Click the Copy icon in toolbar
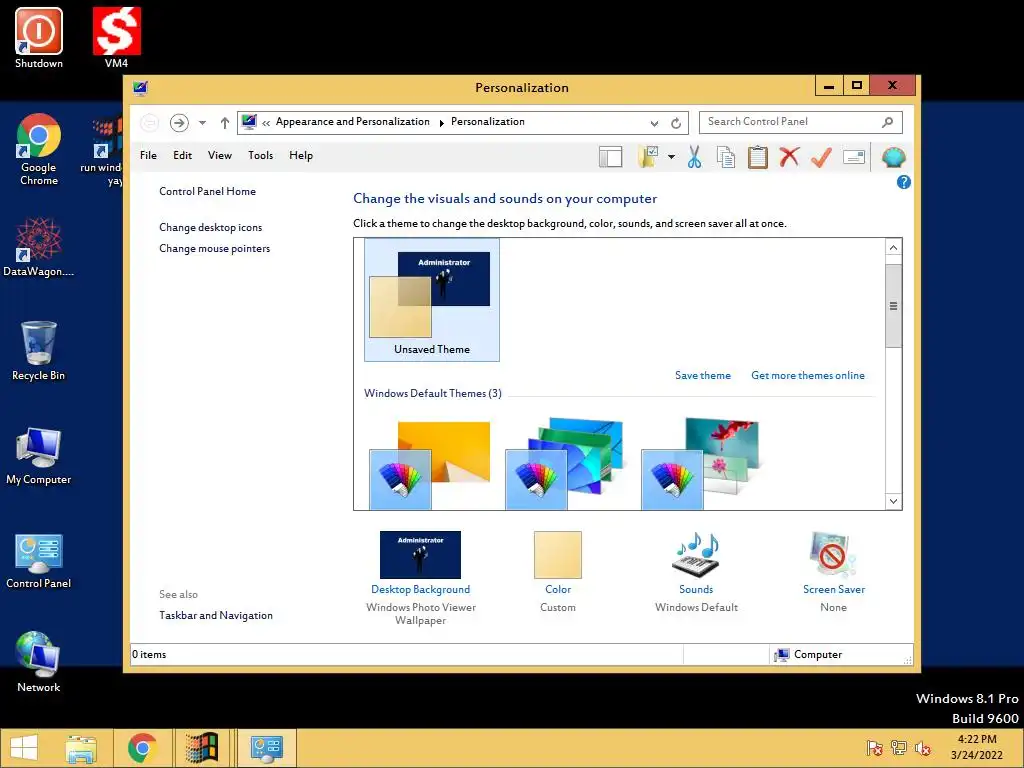The height and width of the screenshot is (768, 1024). 726,157
